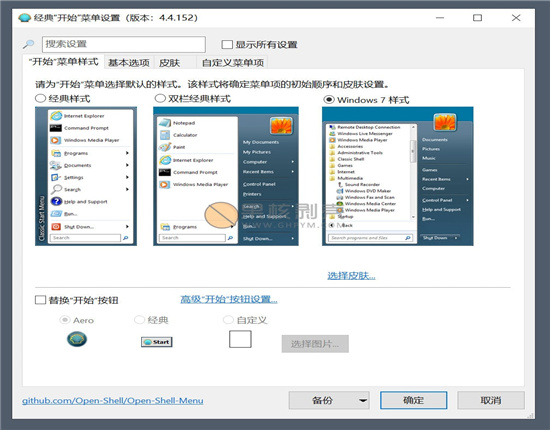Click the Open-Shell logo in the title bar
550x430 pixels.
pyautogui.click(x=25, y=18)
